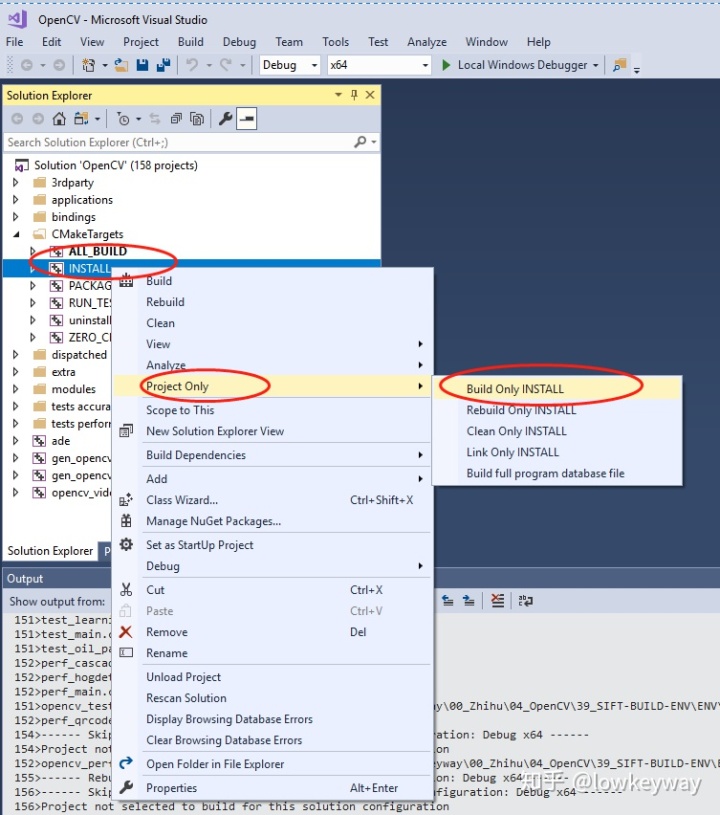Click the Open File toolbar icon
720x815 pixels.
(x=121, y=65)
